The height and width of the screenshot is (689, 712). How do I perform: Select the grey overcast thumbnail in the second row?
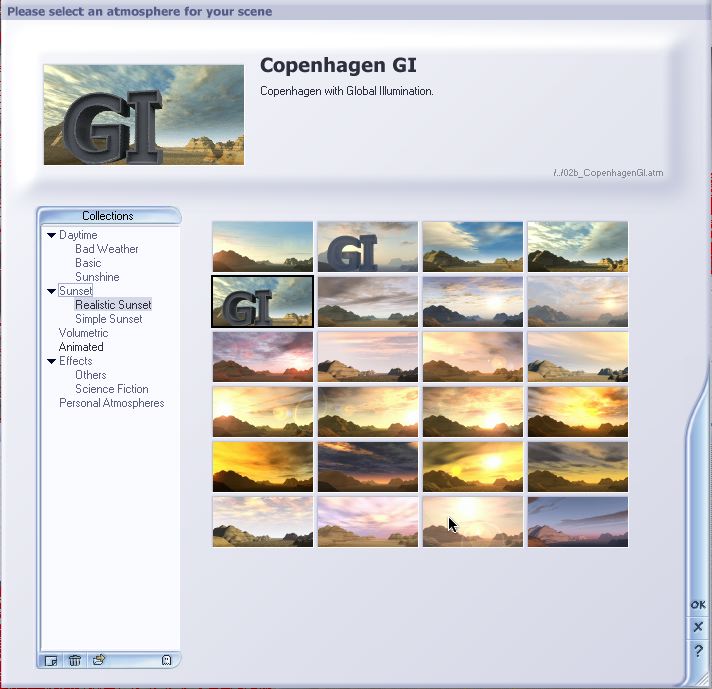point(368,302)
